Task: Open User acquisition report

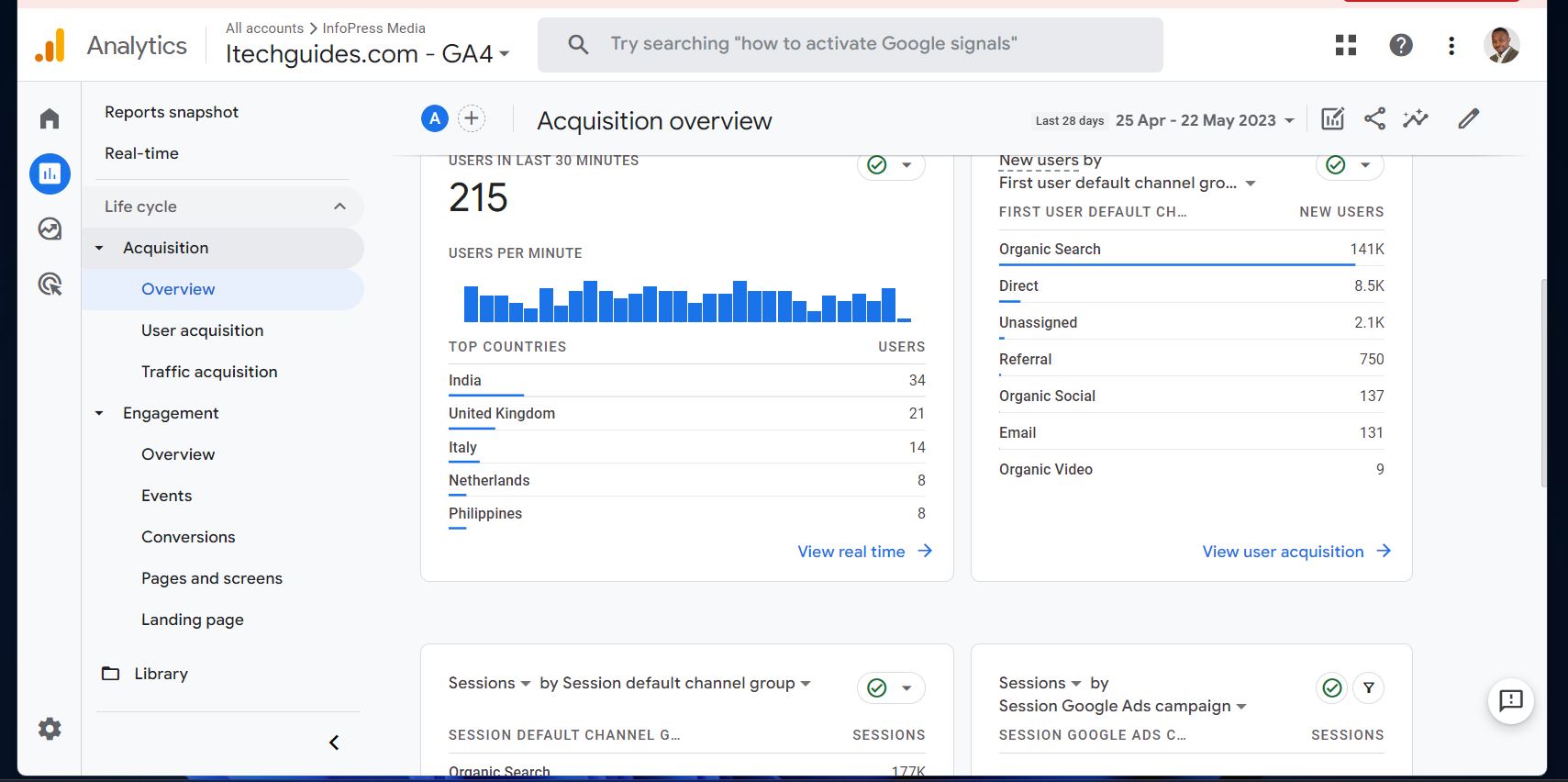Action: tap(202, 330)
